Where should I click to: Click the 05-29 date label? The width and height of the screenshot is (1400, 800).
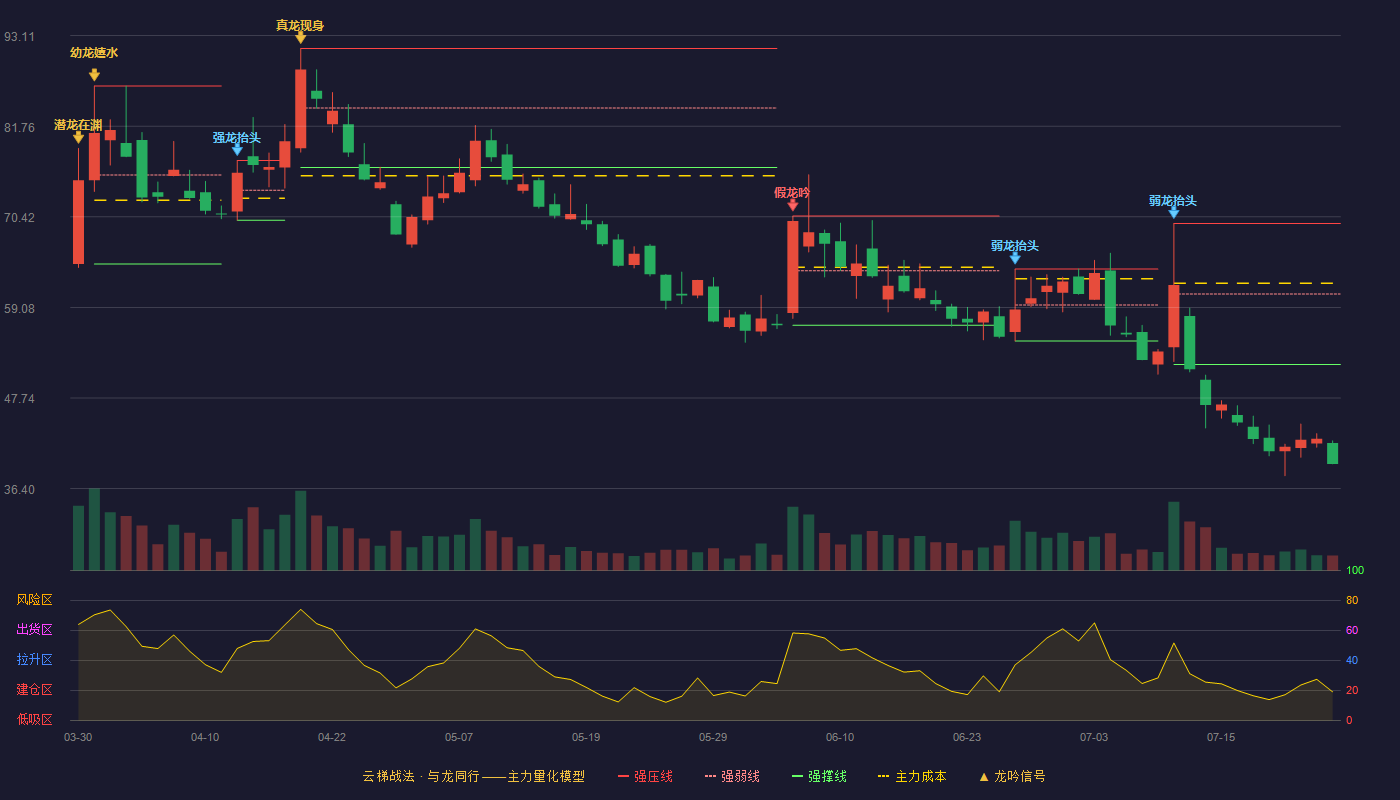click(713, 737)
